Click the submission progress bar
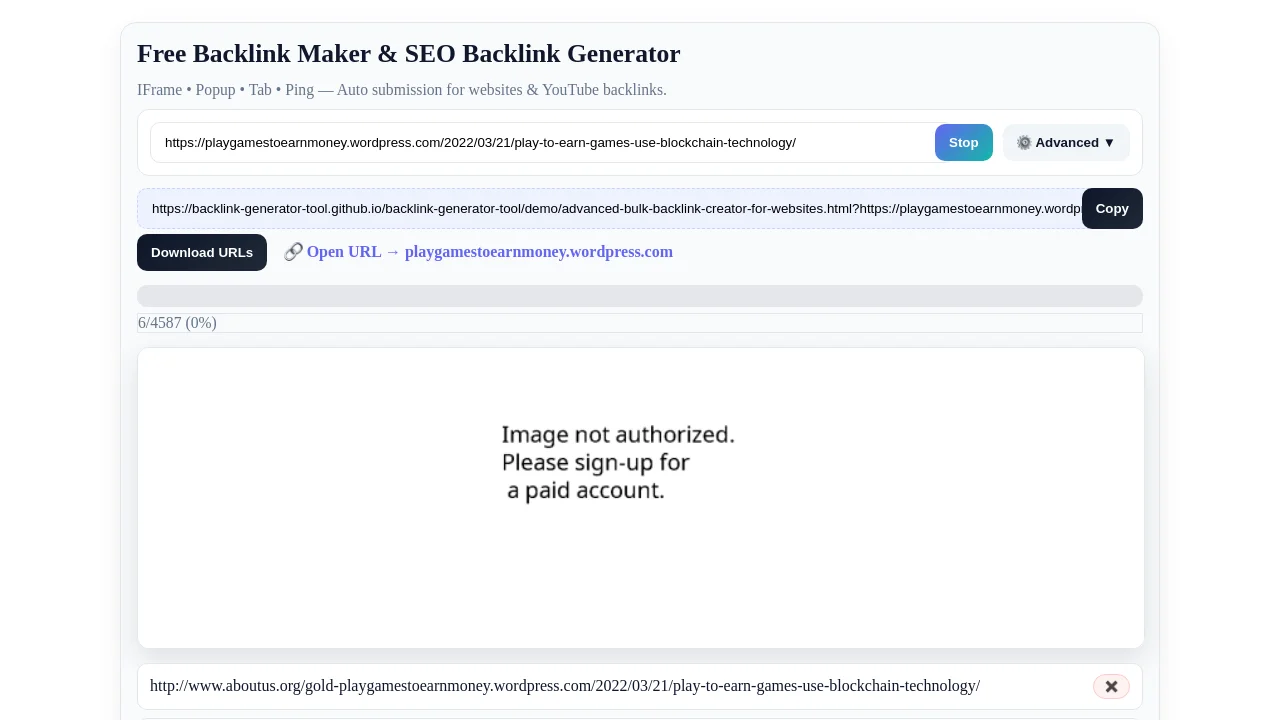Image resolution: width=1280 pixels, height=720 pixels. pyautogui.click(x=640, y=296)
